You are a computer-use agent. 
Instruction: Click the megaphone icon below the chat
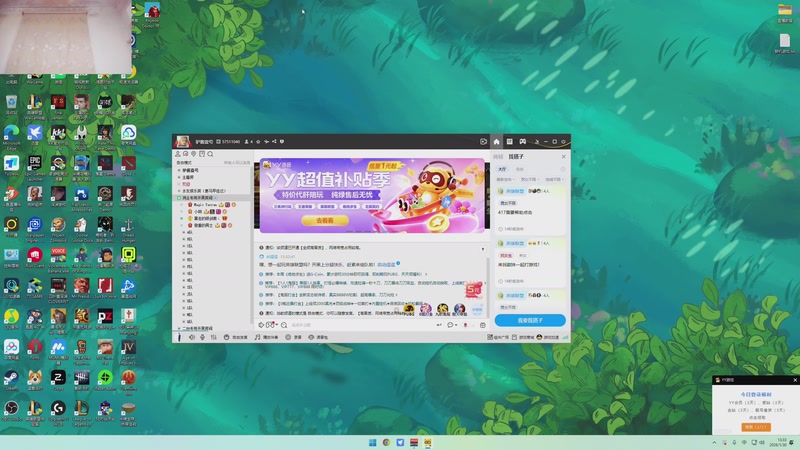coord(261,325)
